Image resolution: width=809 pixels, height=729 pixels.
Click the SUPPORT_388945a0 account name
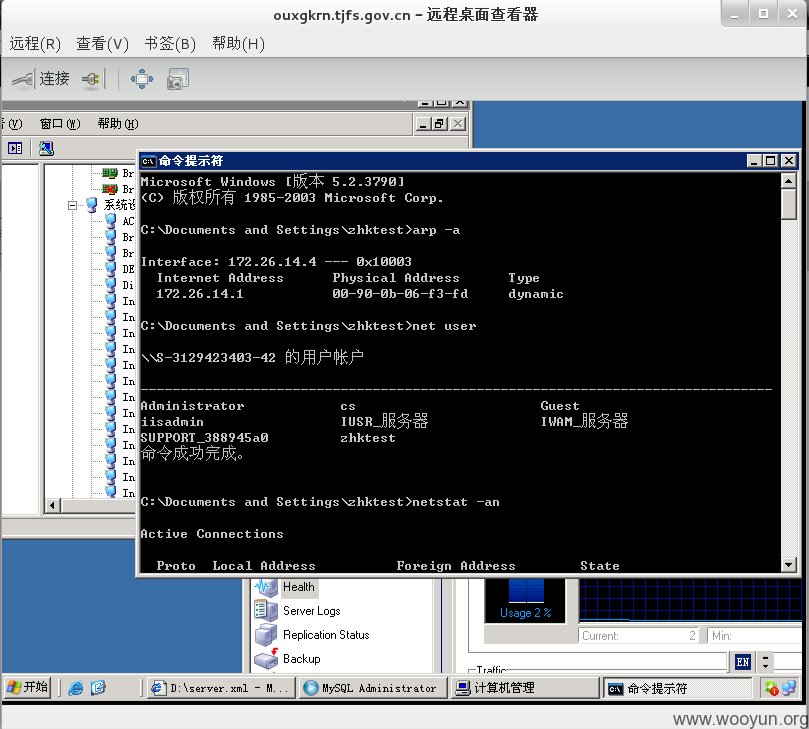coord(204,438)
